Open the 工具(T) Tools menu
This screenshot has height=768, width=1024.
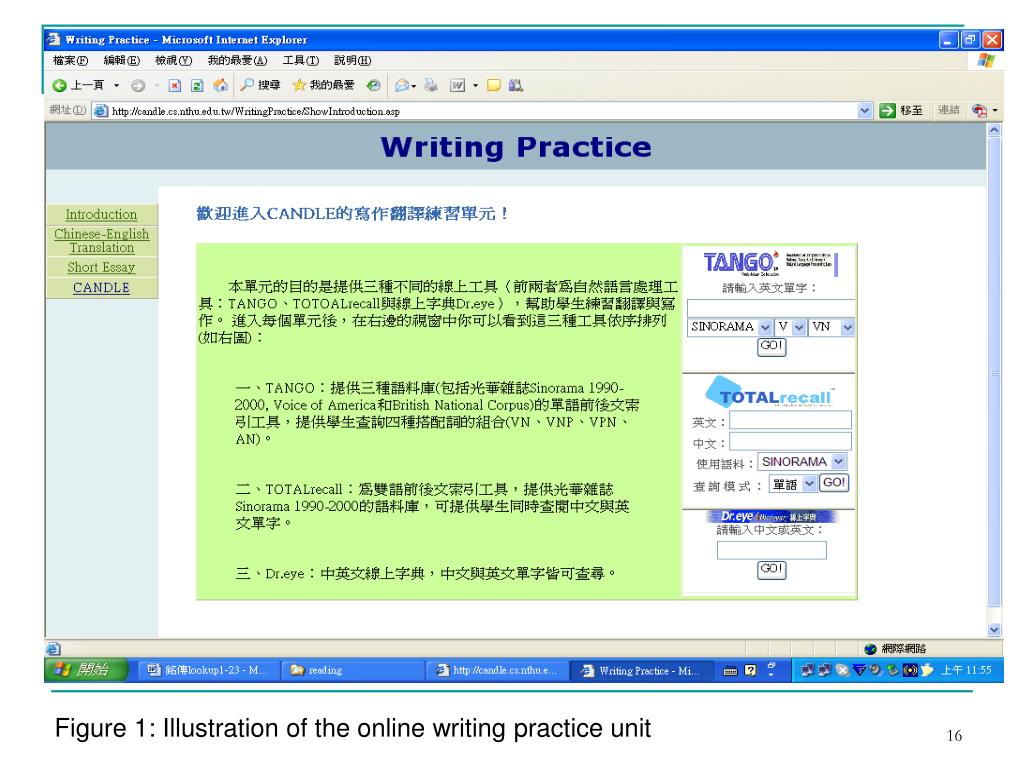(300, 61)
